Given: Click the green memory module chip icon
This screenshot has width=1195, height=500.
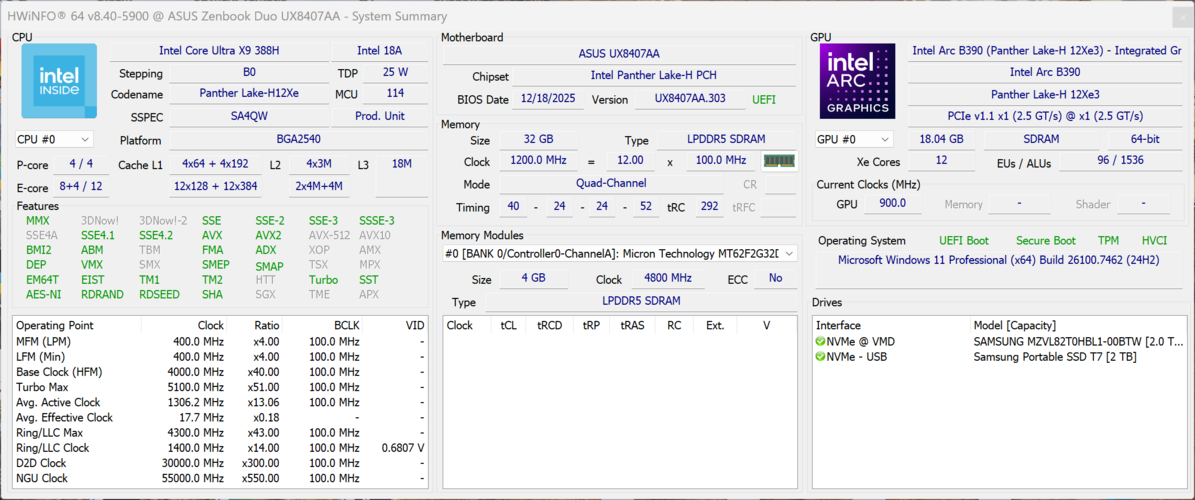Looking at the screenshot, I should (779, 161).
